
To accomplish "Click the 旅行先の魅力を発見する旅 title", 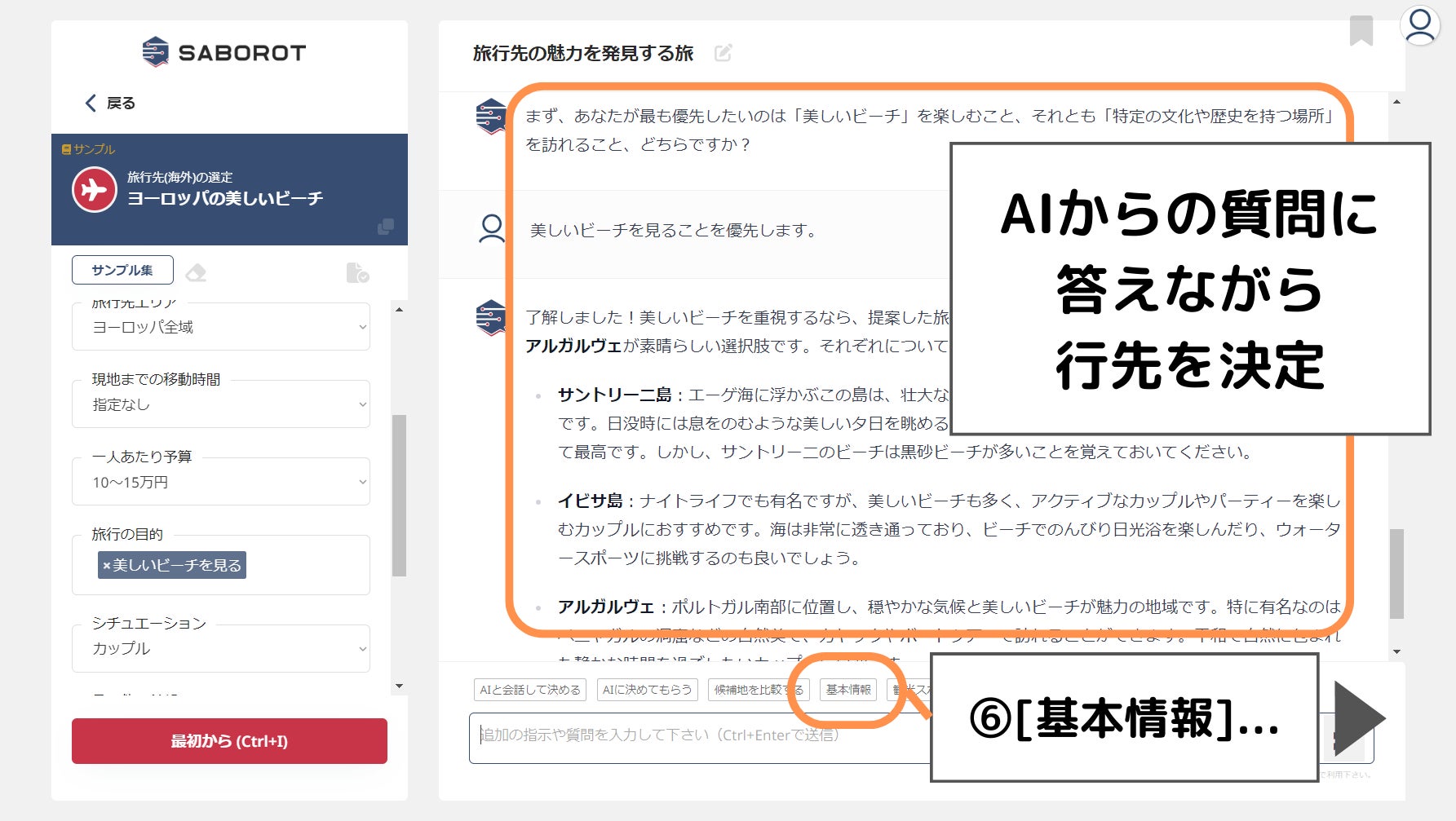I will [583, 54].
